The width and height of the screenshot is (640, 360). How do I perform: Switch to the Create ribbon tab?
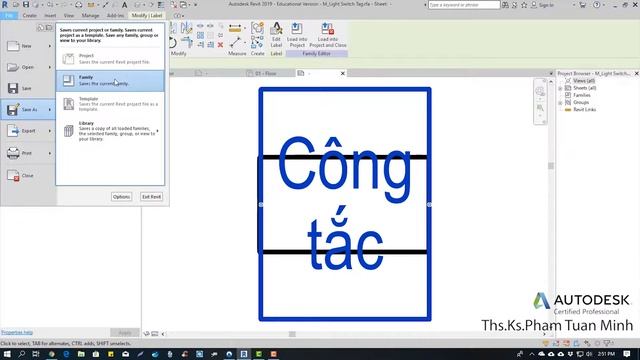pyautogui.click(x=29, y=16)
